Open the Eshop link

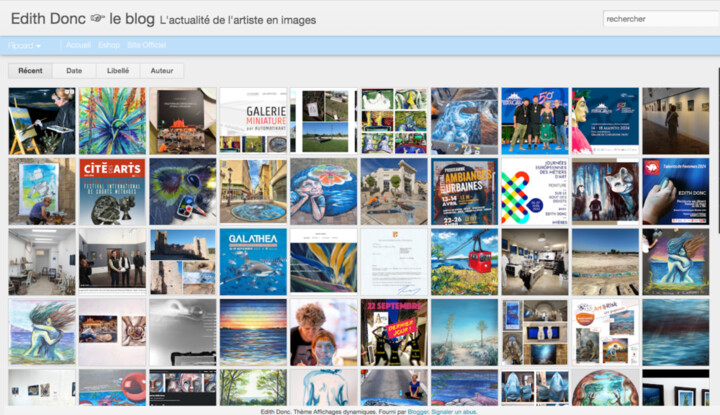[109, 45]
